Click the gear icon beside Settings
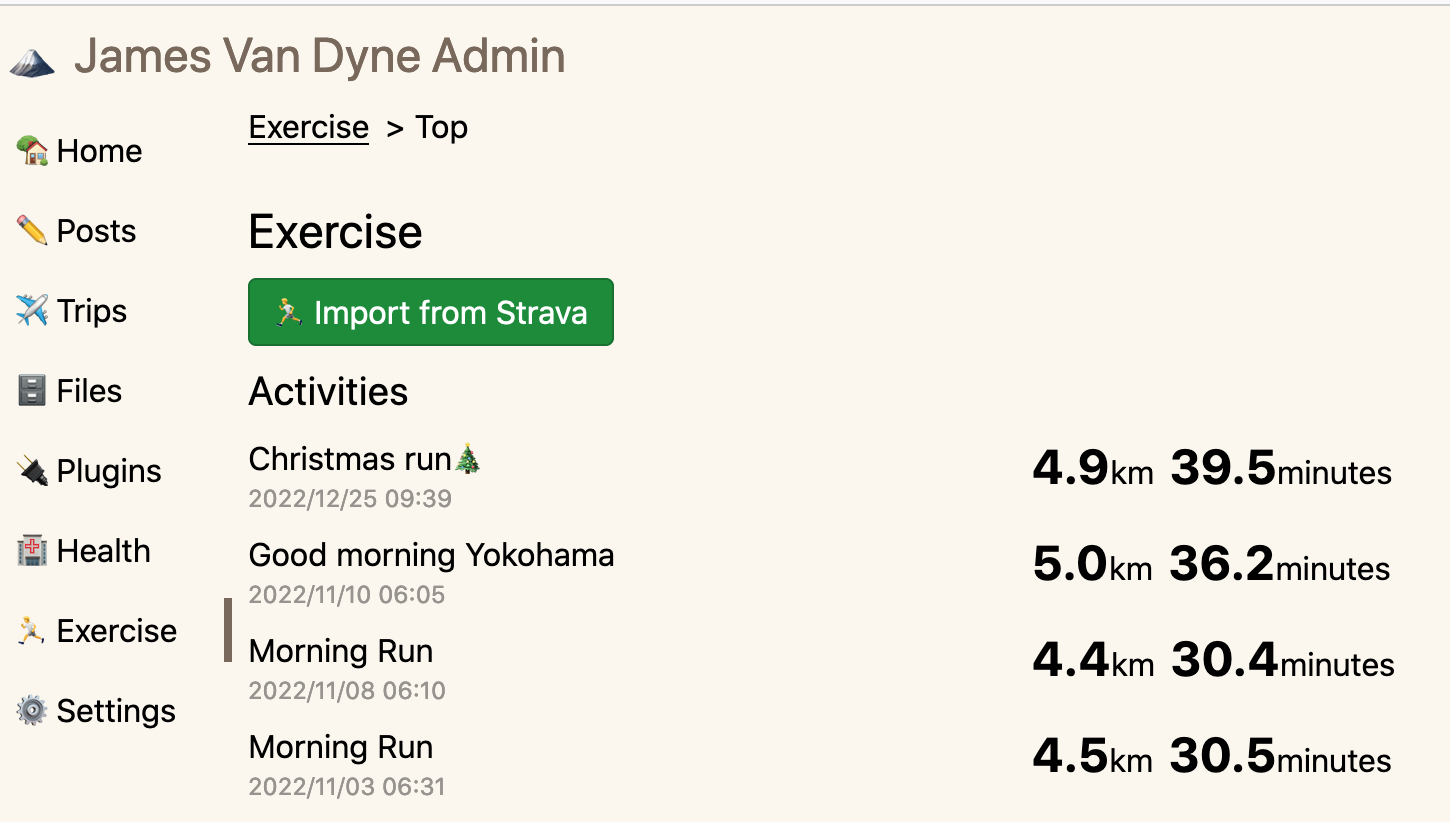Image resolution: width=1450 pixels, height=822 pixels. (32, 711)
